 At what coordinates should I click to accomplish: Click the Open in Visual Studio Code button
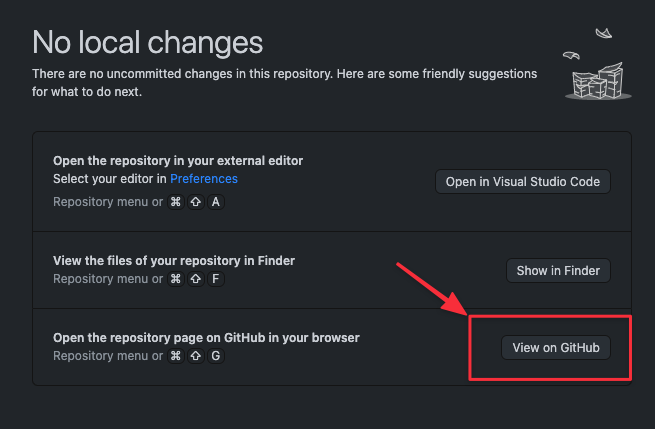click(523, 182)
